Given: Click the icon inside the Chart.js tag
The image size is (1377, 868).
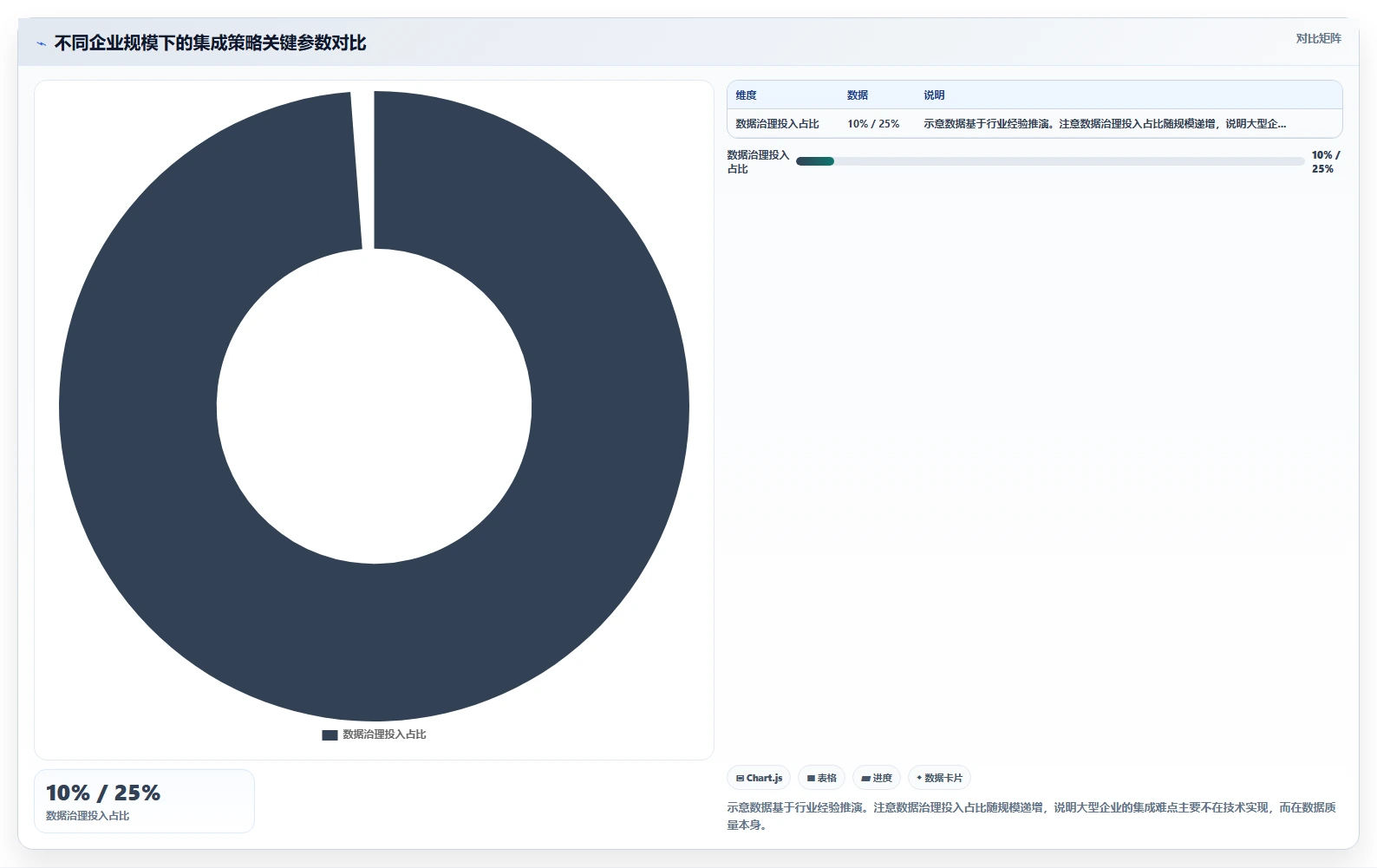Looking at the screenshot, I should (x=740, y=779).
